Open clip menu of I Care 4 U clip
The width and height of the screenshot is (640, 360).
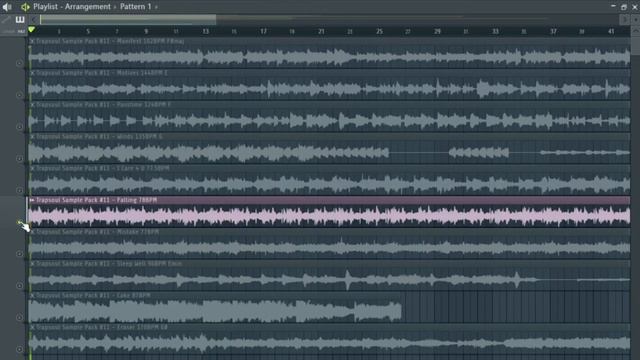(x=32, y=168)
